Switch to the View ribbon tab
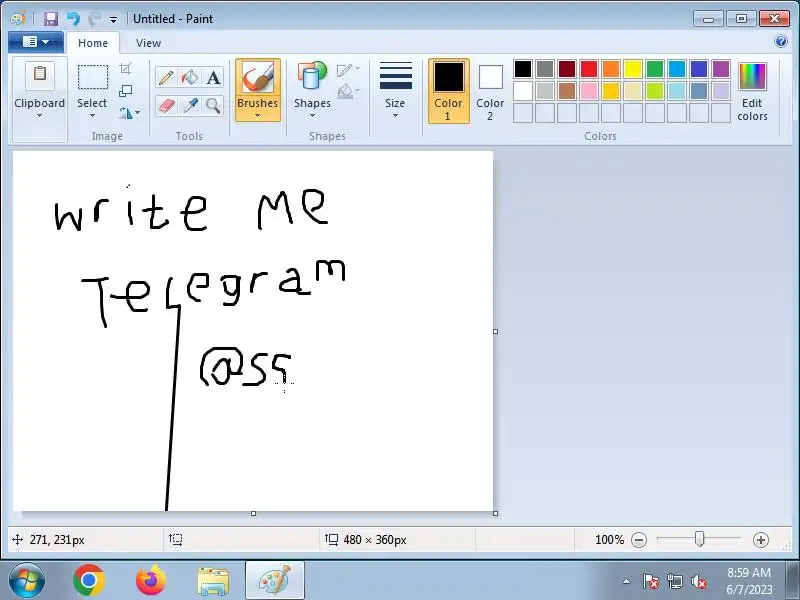This screenshot has height=600, width=800. (148, 43)
